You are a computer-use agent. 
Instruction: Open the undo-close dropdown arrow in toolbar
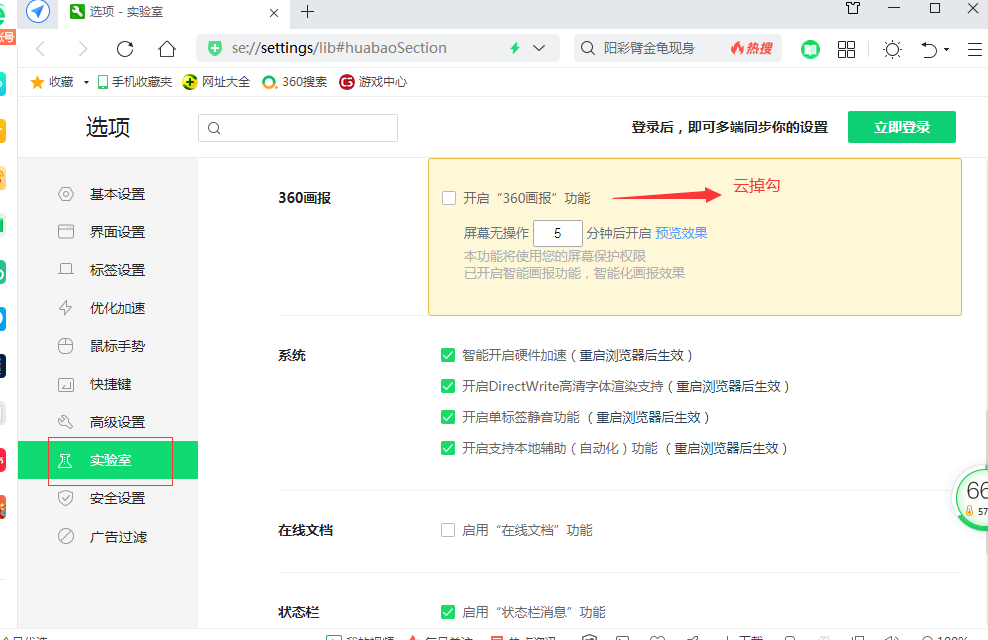click(x=946, y=50)
